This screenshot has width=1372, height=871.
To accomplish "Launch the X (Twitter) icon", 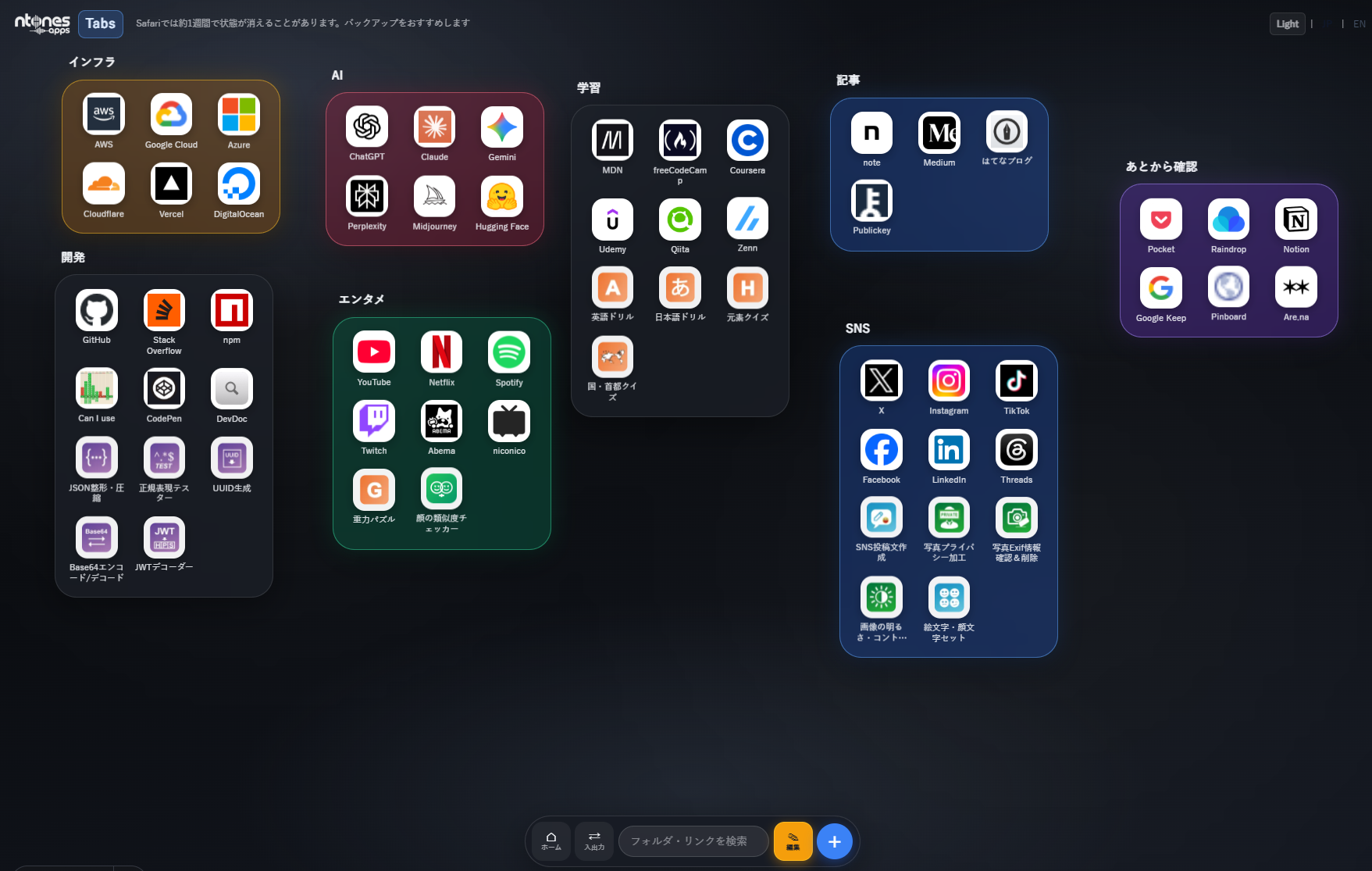I will tap(882, 381).
